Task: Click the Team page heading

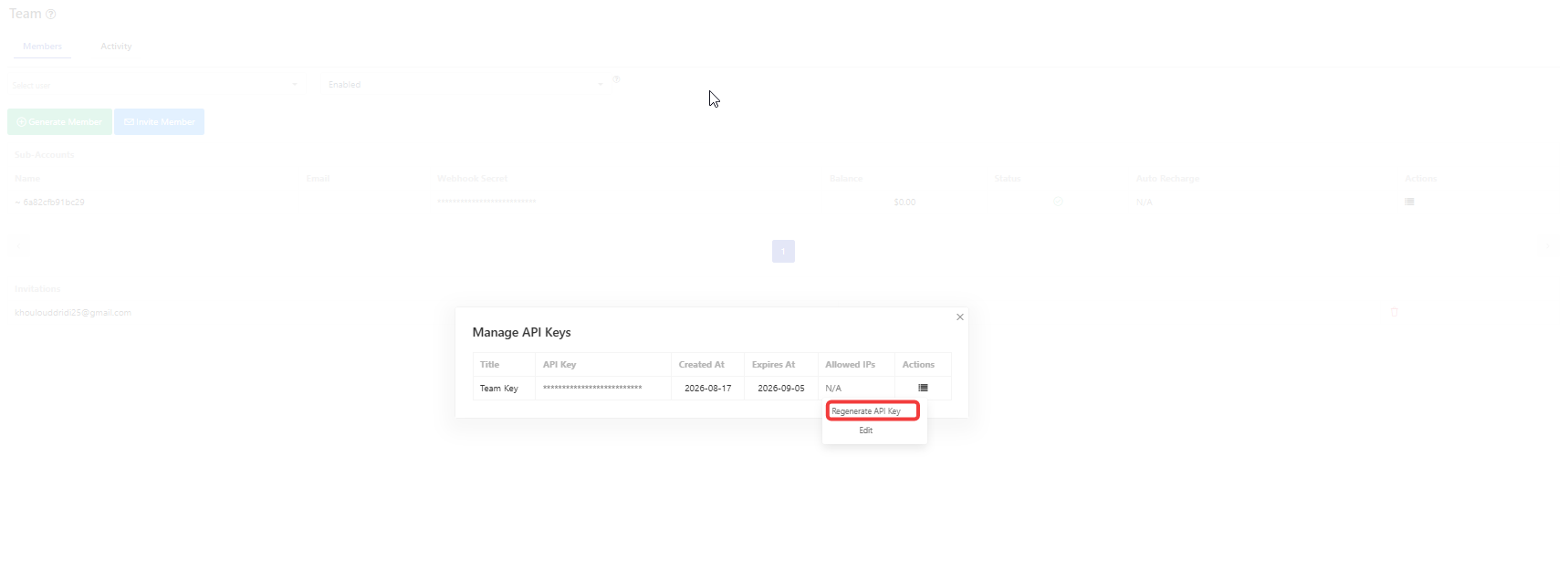Action: pos(25,14)
